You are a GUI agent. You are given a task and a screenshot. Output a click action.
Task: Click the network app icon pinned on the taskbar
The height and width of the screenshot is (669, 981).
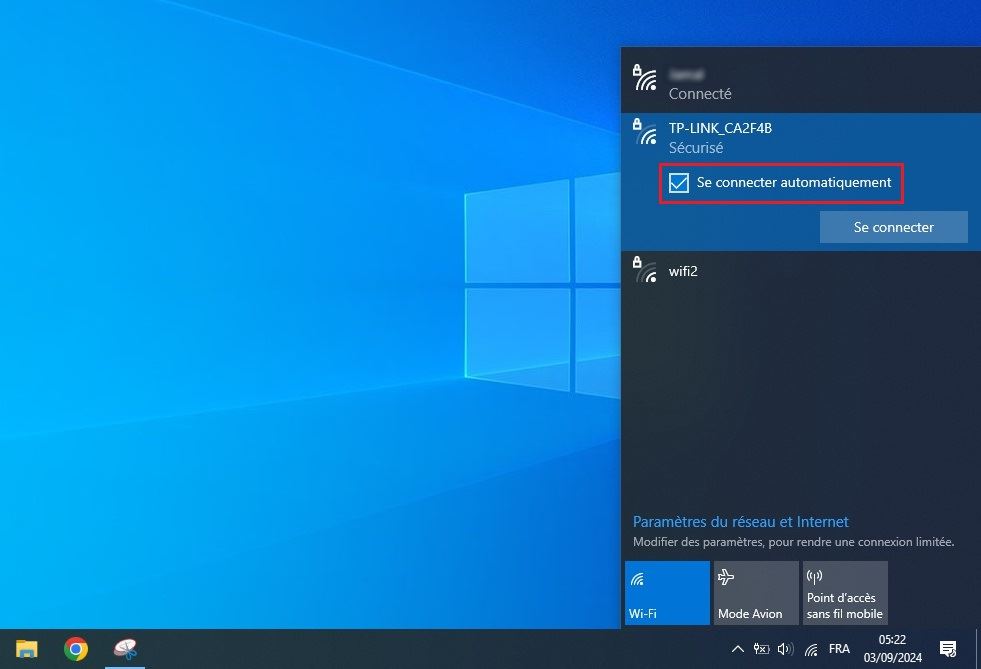(124, 649)
